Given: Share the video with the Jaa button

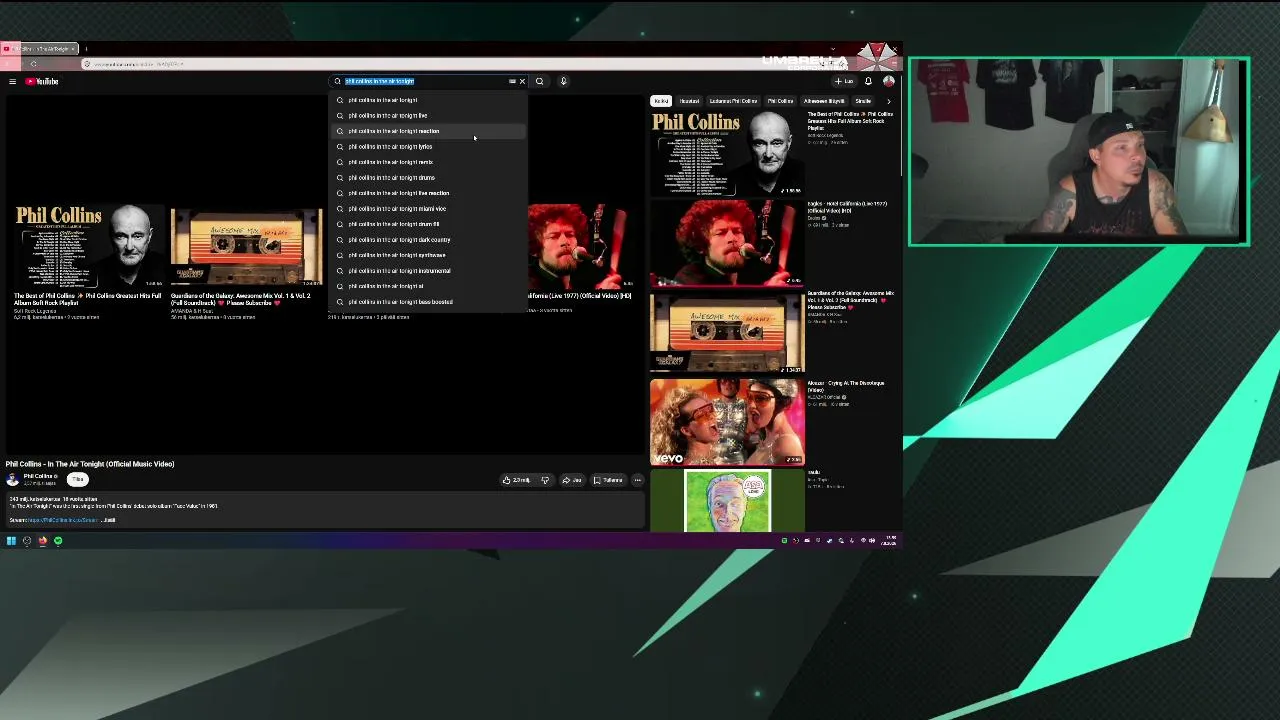Looking at the screenshot, I should pyautogui.click(x=572, y=480).
